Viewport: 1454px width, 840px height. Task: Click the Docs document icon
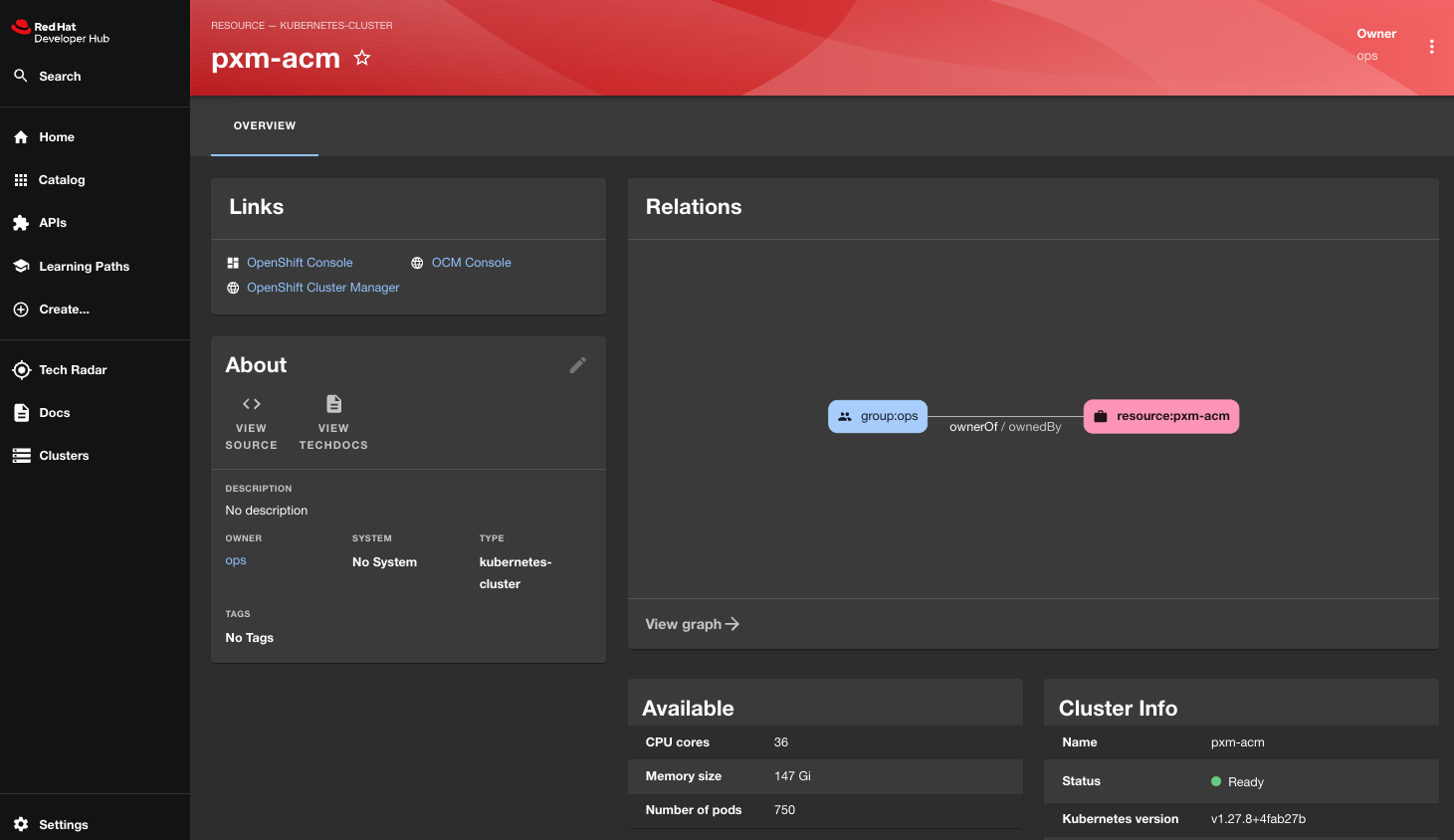21,413
